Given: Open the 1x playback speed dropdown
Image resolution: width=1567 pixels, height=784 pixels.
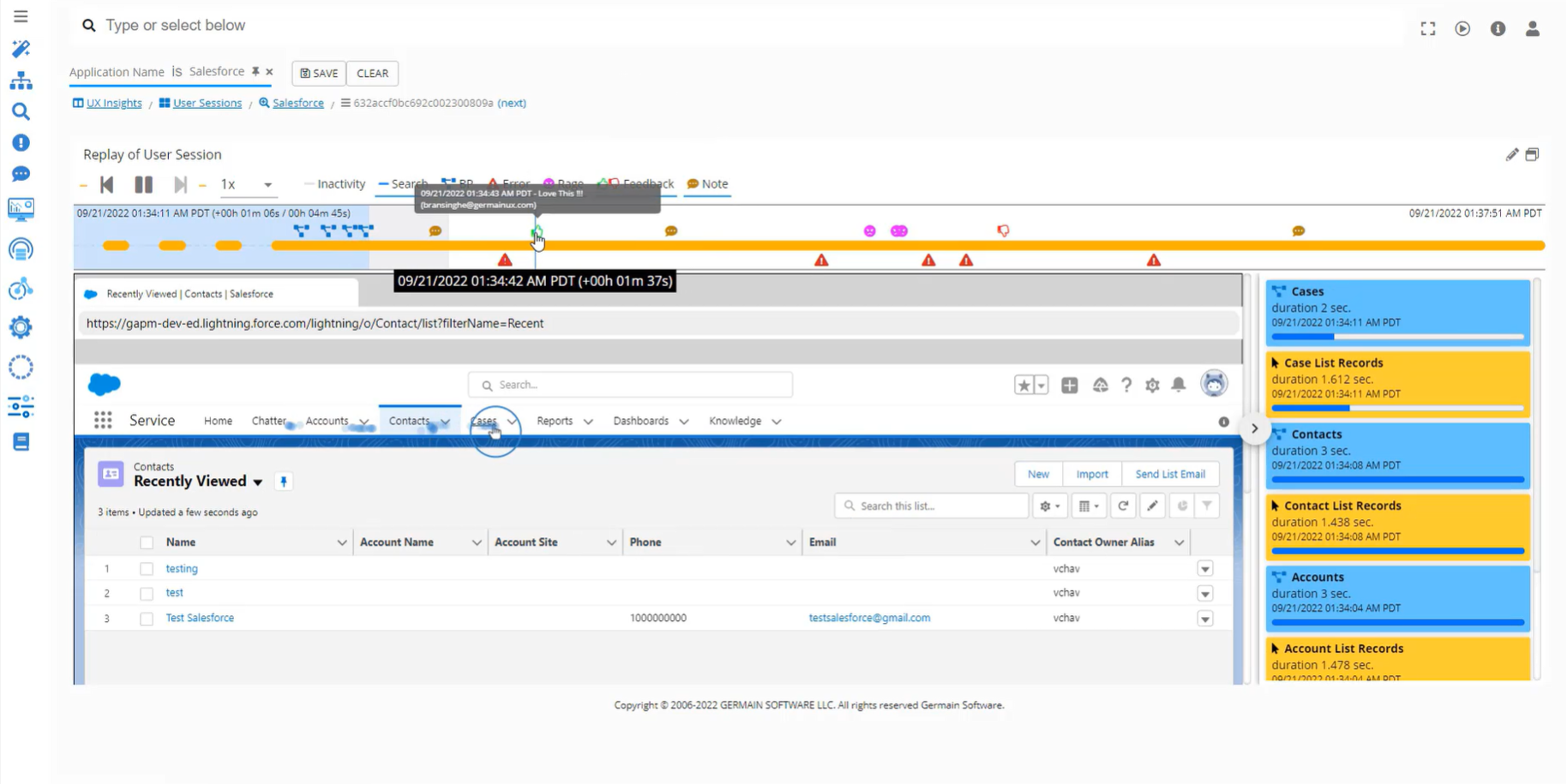Looking at the screenshot, I should click(249, 184).
